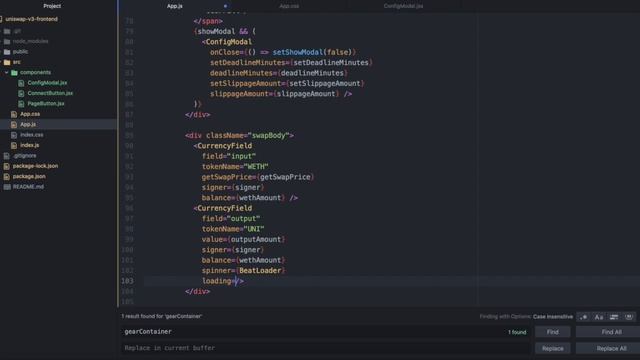640x360 pixels.
Task: Toggle the match case (Aa) option
Action: [599, 317]
